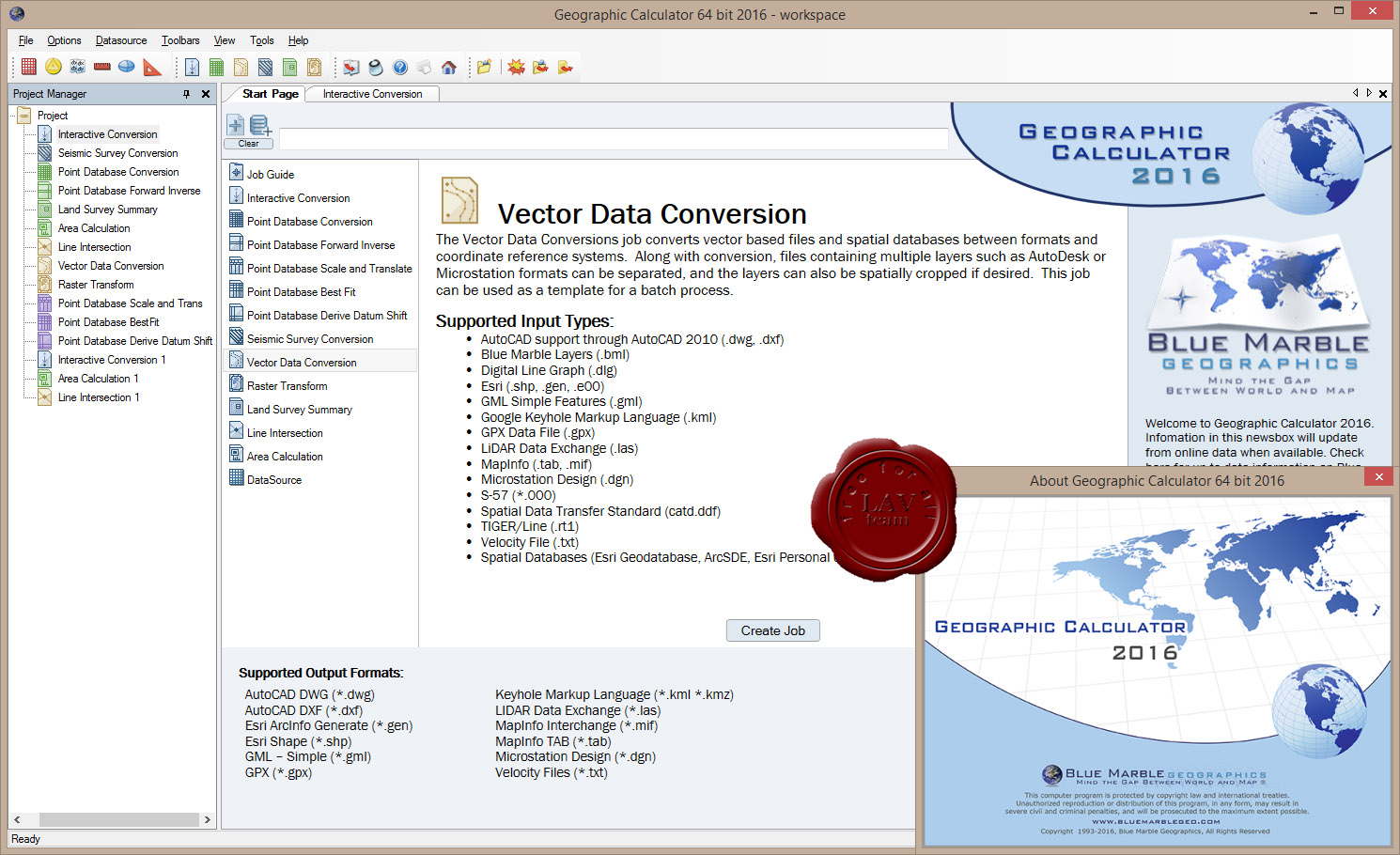1400x855 pixels.
Task: Click the Raster Transform toolbar icon
Action: coord(314,67)
